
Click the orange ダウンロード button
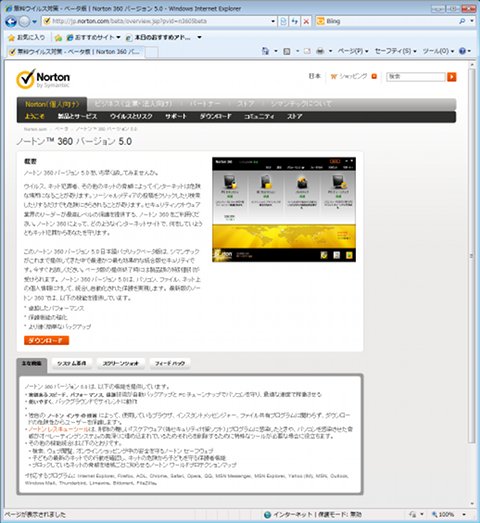pyautogui.click(x=46, y=341)
